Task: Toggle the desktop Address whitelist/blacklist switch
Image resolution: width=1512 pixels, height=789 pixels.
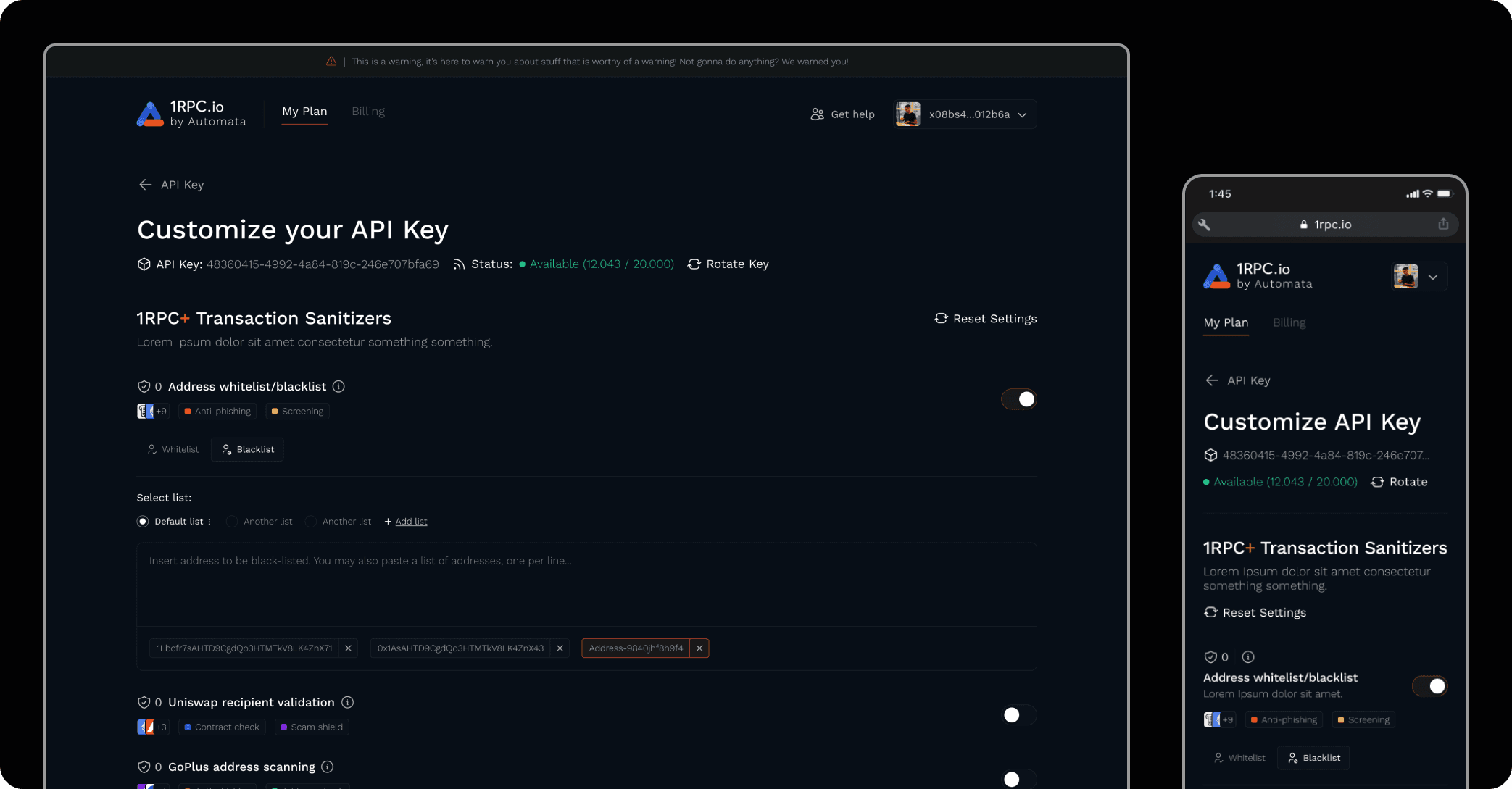Action: 1018,399
